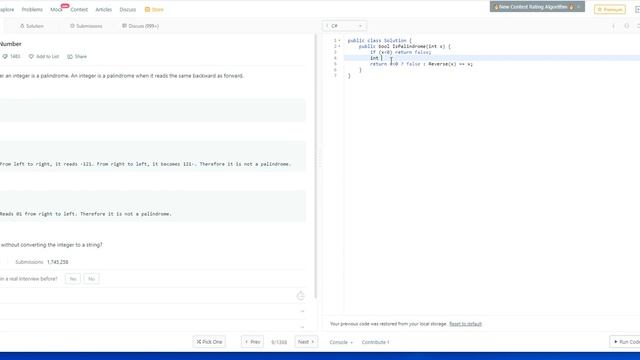Click the Share button
This screenshot has width=640, height=360.
[77, 56]
